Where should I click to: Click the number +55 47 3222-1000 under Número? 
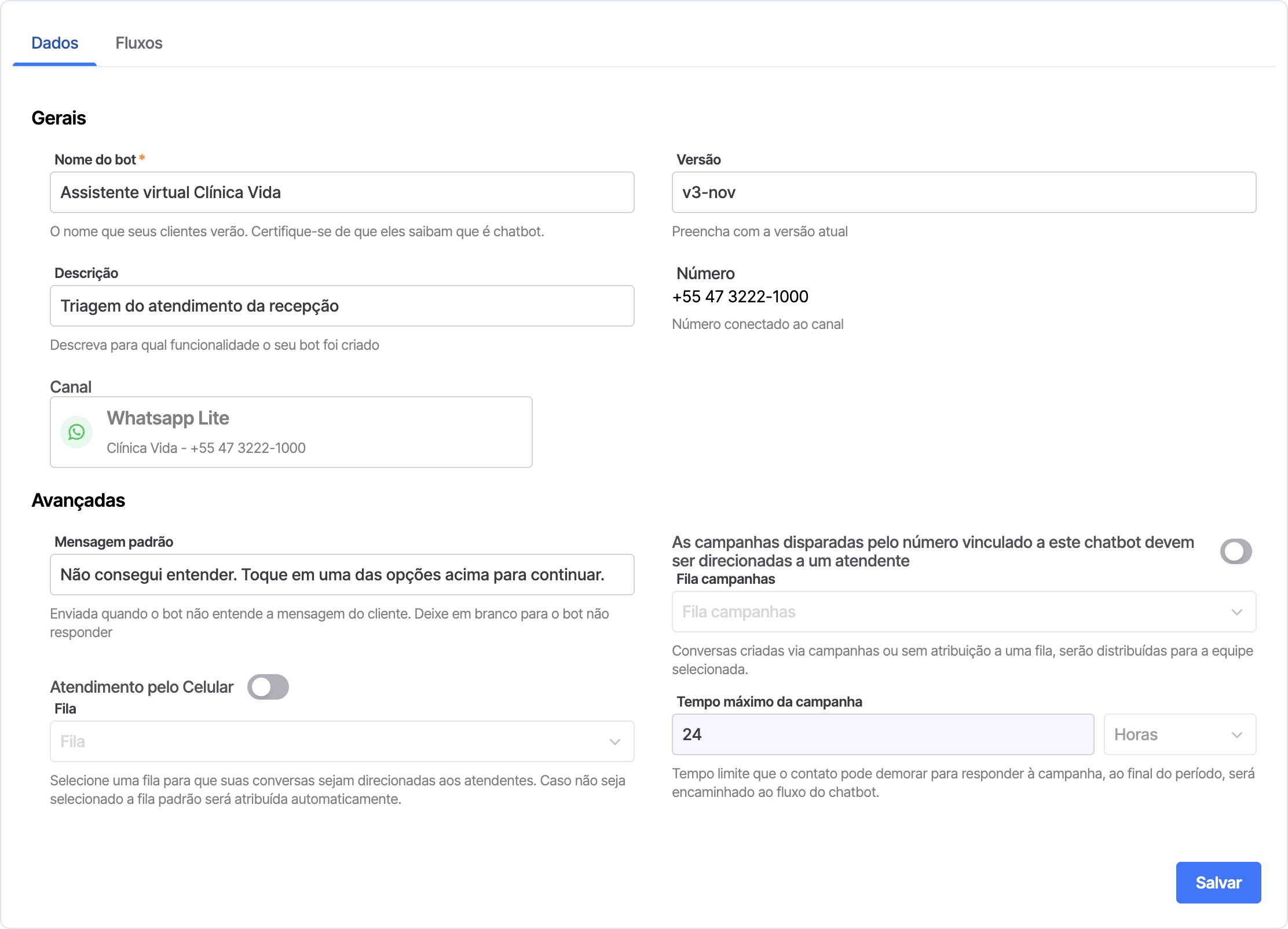click(740, 297)
